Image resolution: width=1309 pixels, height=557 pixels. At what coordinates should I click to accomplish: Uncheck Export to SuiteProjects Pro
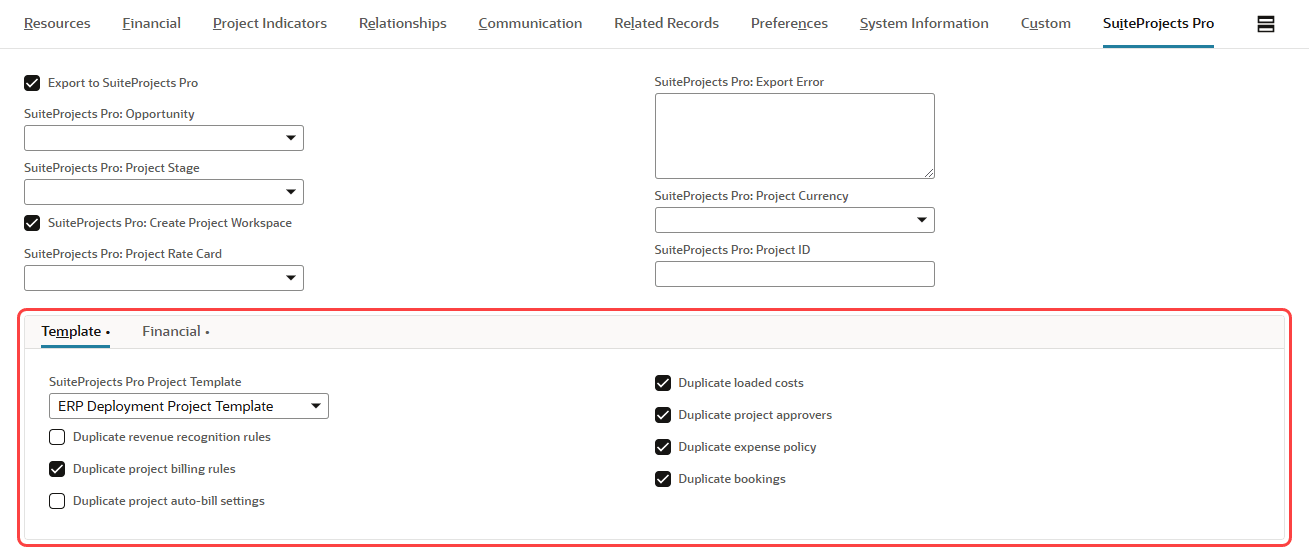(32, 83)
